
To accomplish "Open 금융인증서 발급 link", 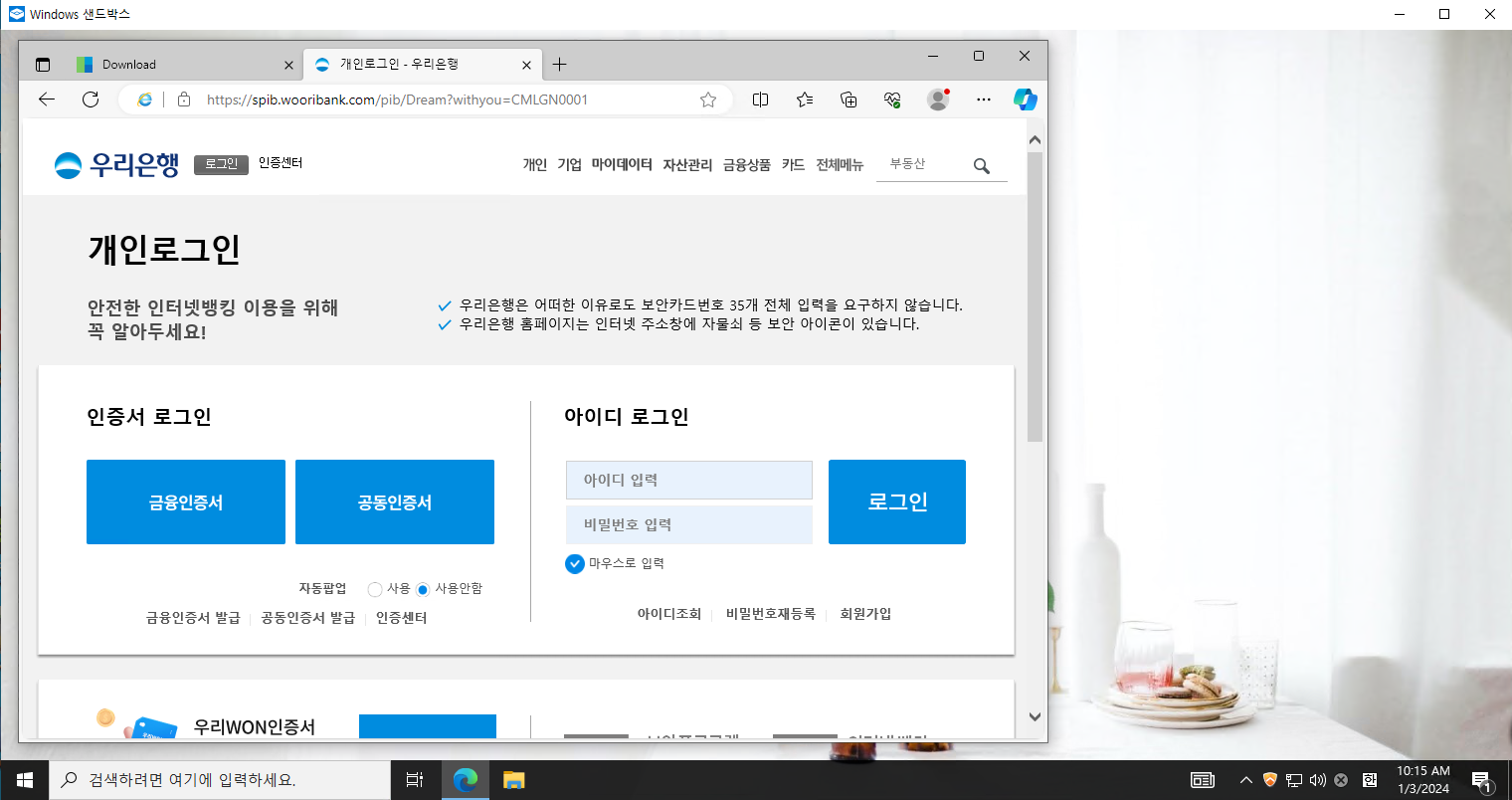I will 193,618.
